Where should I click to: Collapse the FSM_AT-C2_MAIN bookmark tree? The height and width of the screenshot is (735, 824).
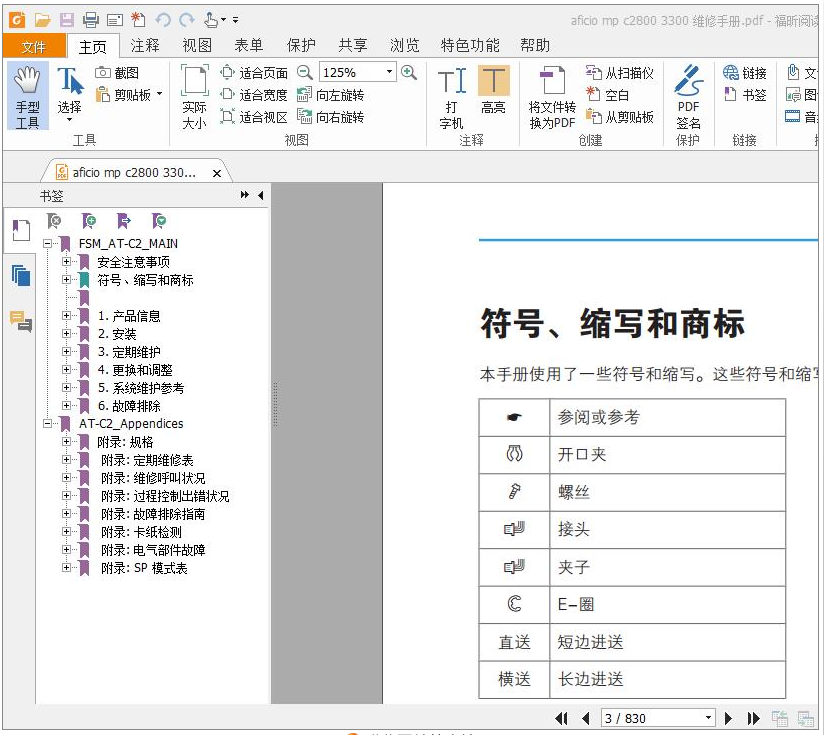[x=48, y=243]
